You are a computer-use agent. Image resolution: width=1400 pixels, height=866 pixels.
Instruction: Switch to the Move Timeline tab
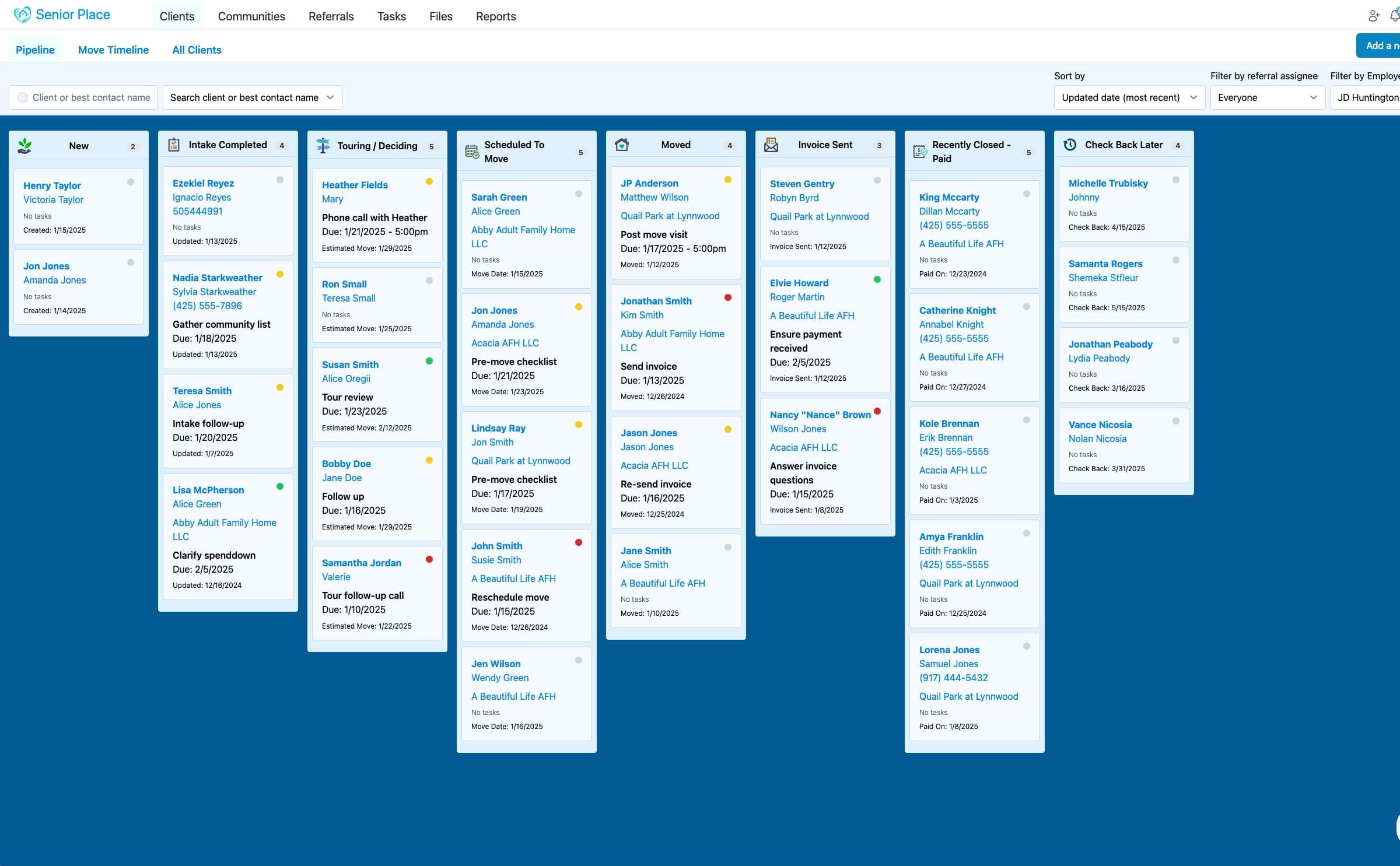pyautogui.click(x=113, y=50)
